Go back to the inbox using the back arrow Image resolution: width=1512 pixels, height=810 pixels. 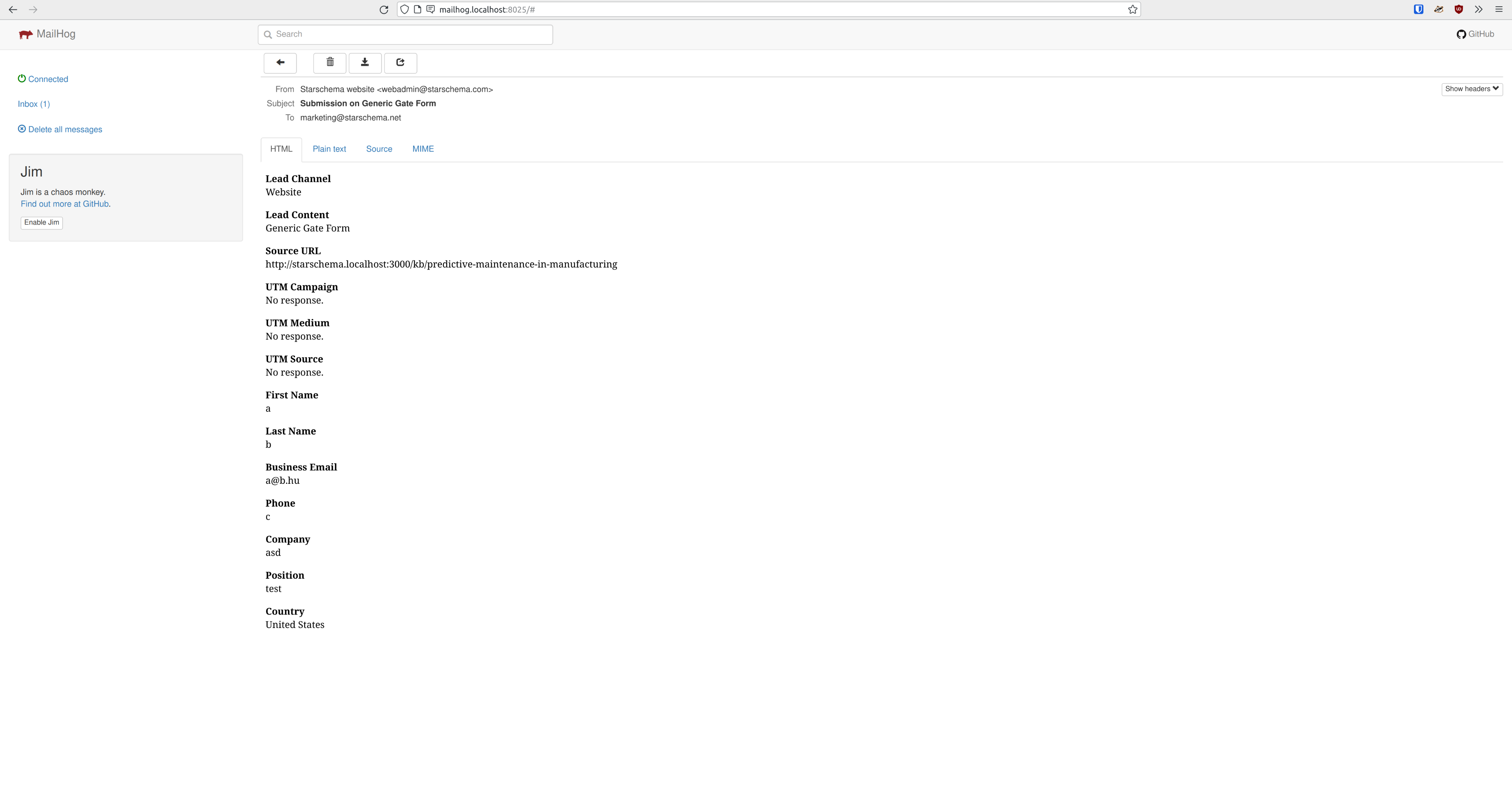(280, 63)
